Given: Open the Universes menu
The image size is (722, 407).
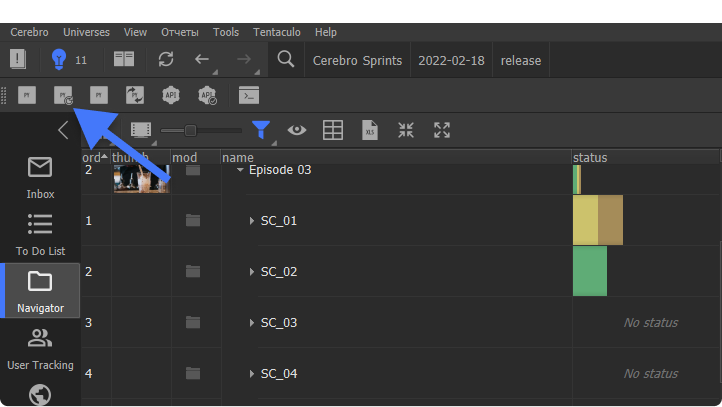Looking at the screenshot, I should (87, 32).
